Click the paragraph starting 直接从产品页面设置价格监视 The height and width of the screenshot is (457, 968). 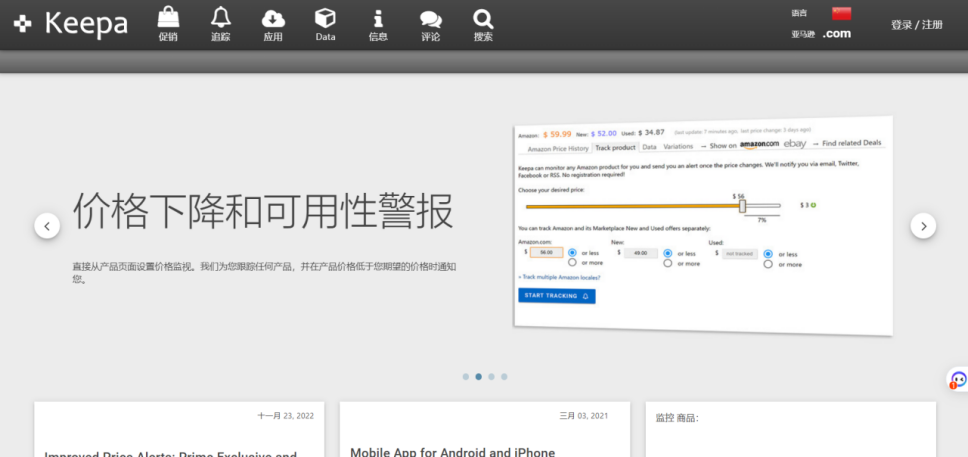(x=264, y=272)
